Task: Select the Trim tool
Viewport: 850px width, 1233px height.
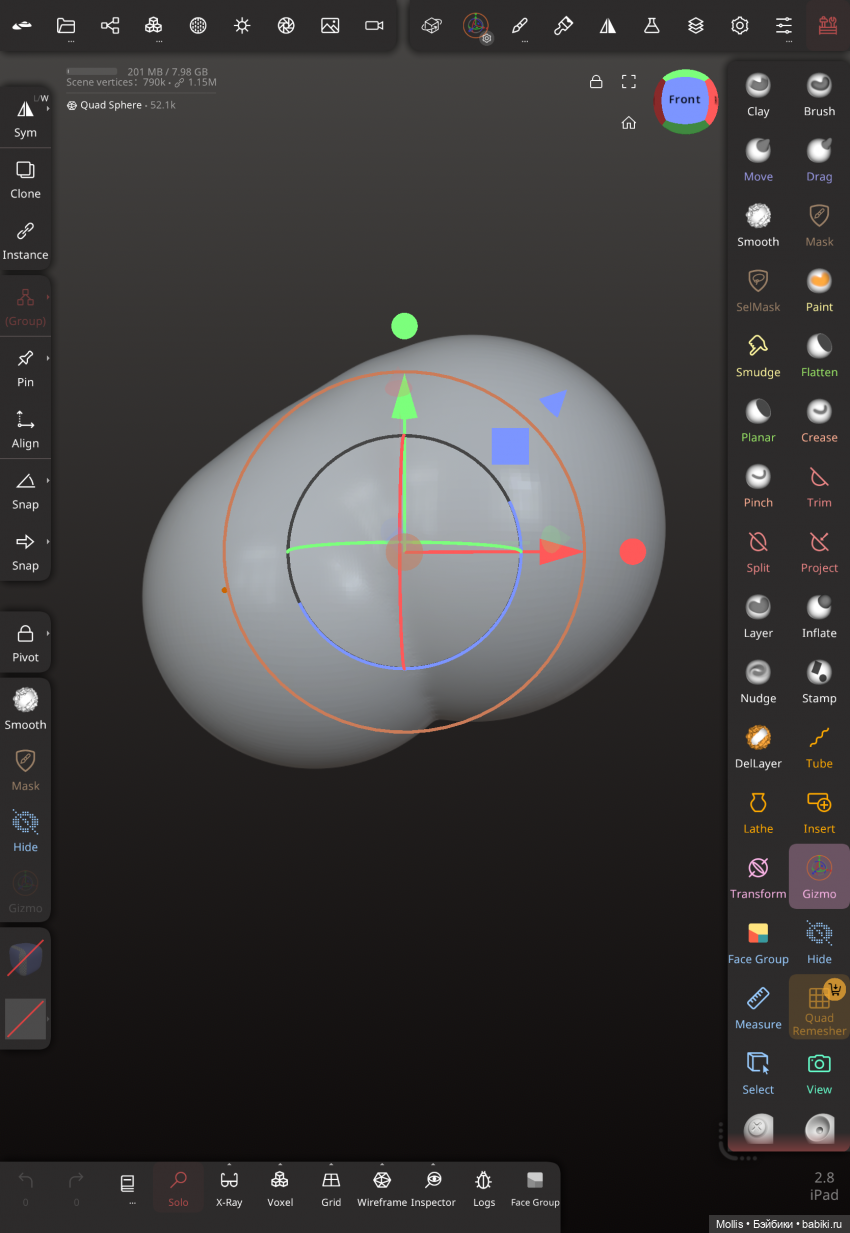Action: (x=819, y=486)
